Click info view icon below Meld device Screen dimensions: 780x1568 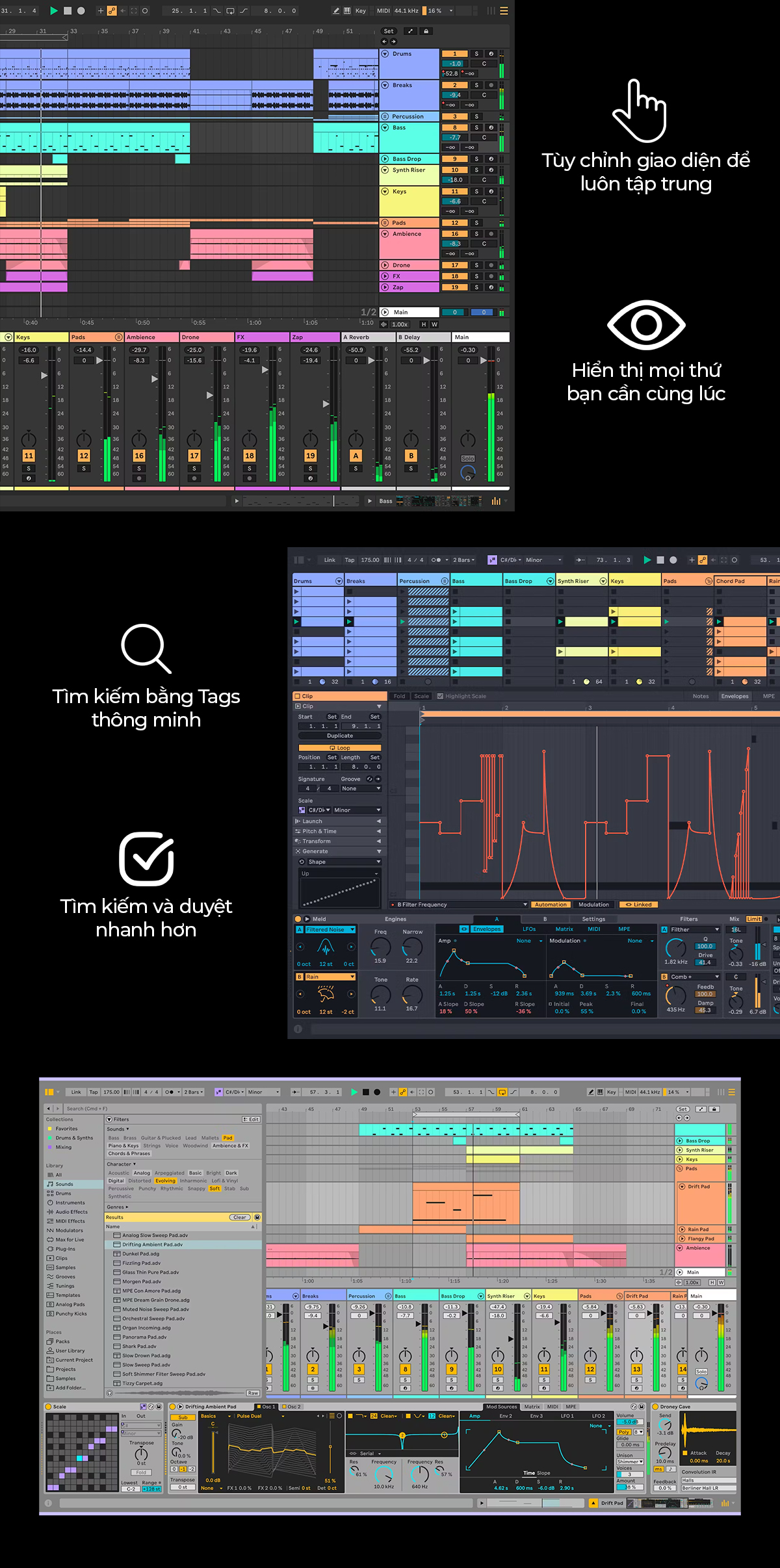(x=298, y=1029)
